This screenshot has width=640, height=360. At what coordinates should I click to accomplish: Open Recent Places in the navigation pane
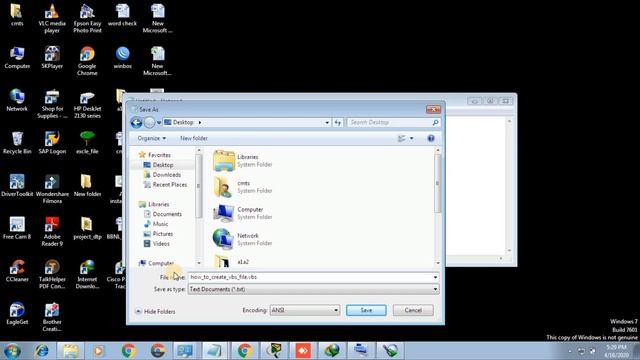point(165,184)
